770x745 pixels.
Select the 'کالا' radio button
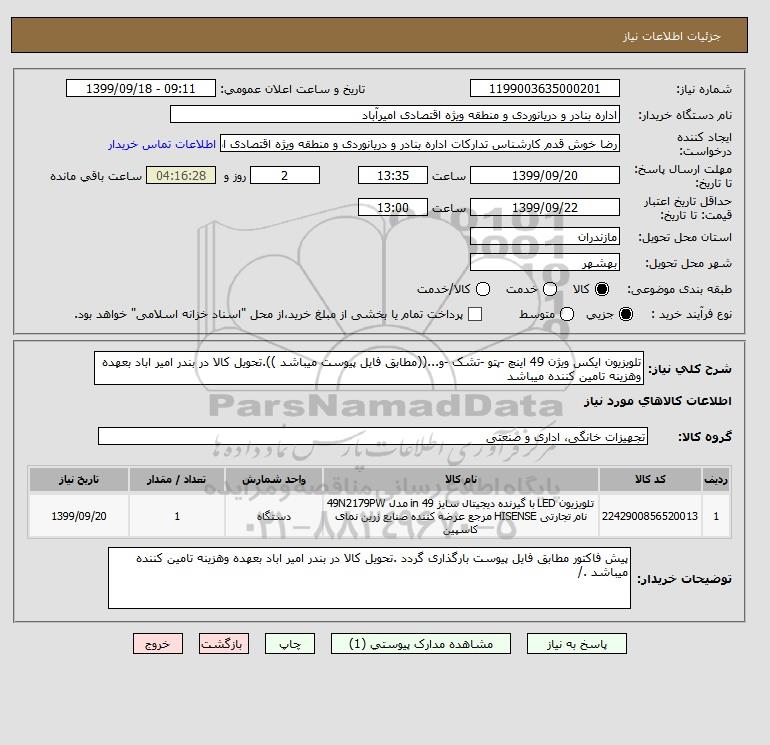[x=602, y=289]
